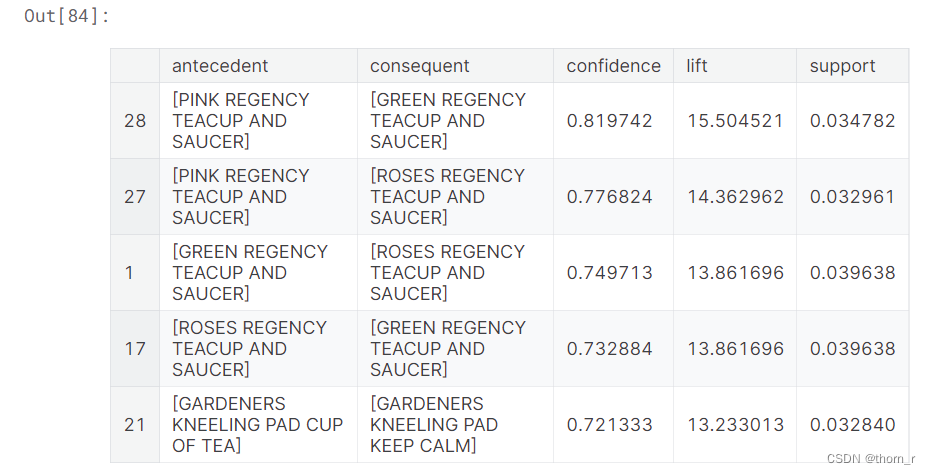Click the confidence column header
This screenshot has width=931, height=474.
tap(613, 66)
